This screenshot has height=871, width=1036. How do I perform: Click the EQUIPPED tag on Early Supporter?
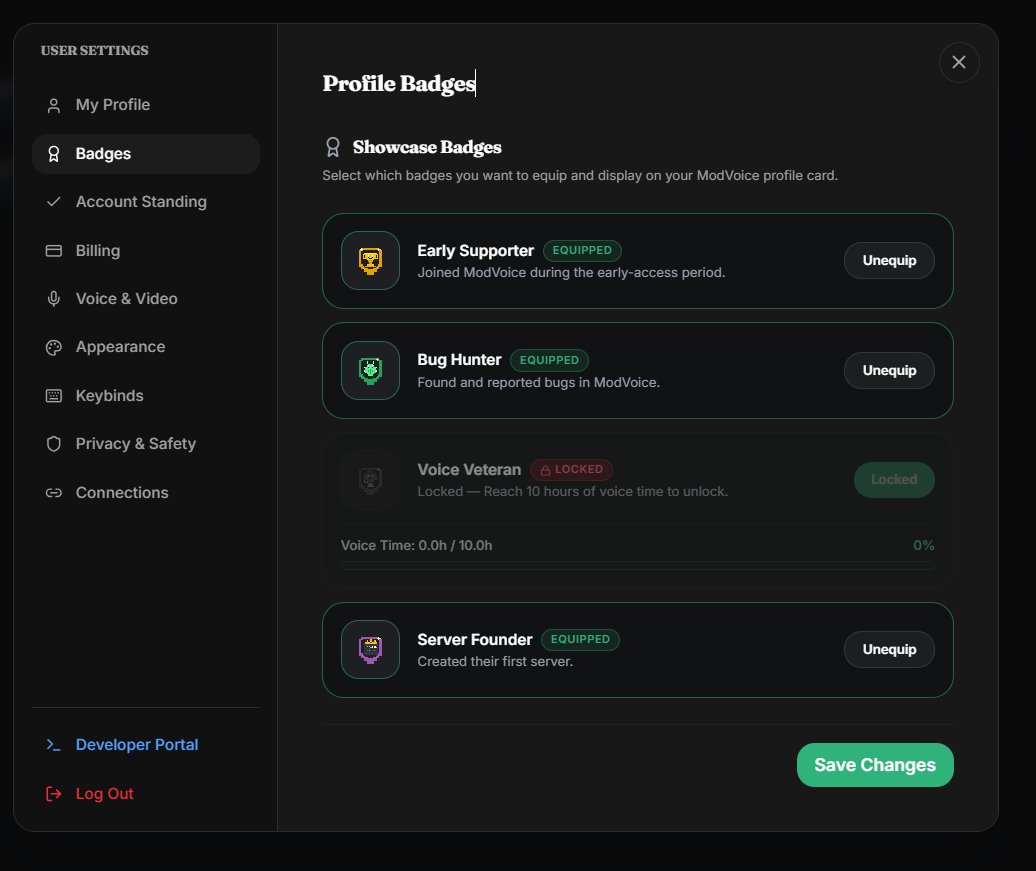(x=582, y=250)
